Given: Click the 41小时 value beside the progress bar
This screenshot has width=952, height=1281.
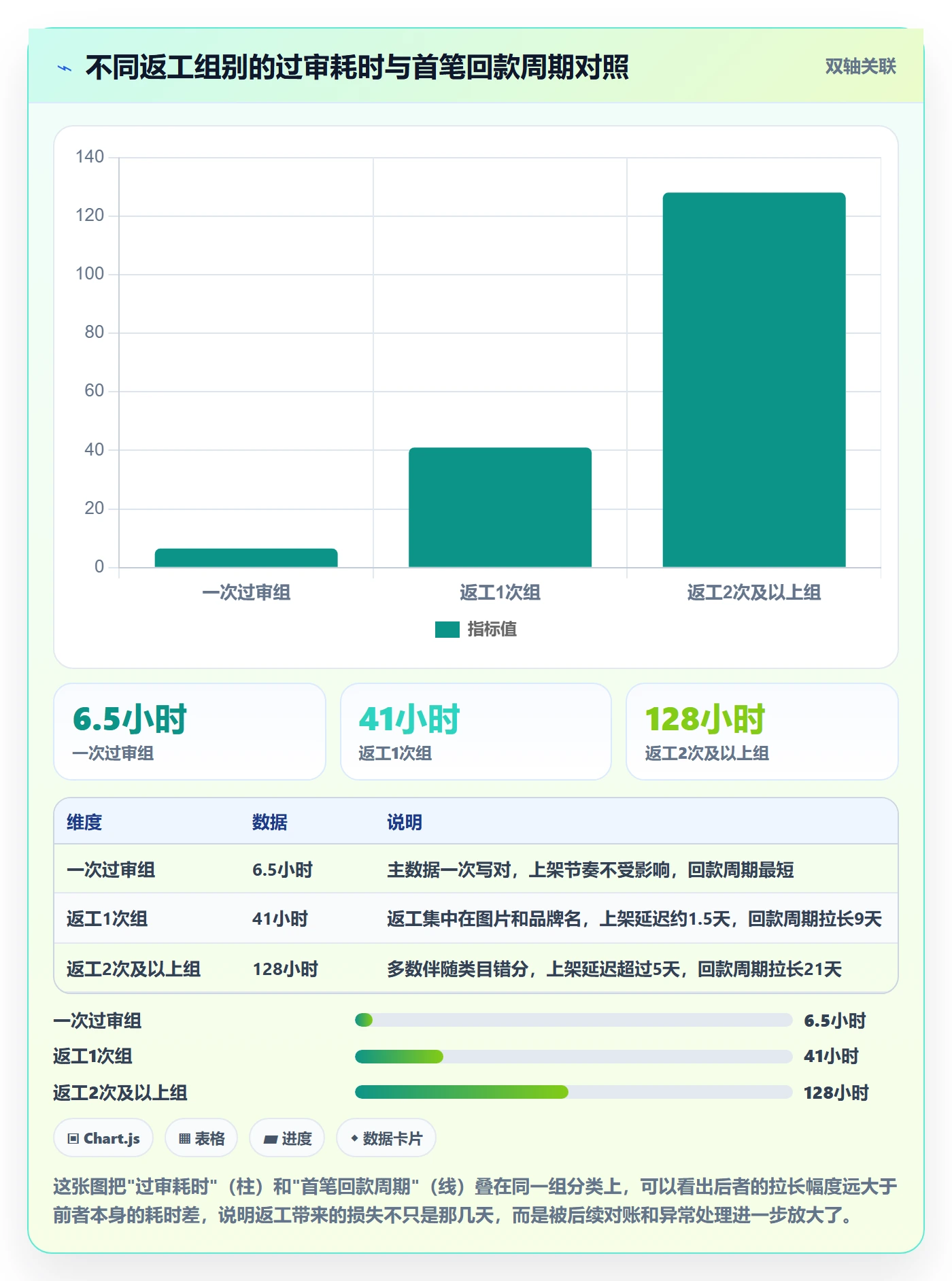Looking at the screenshot, I should click(831, 1056).
